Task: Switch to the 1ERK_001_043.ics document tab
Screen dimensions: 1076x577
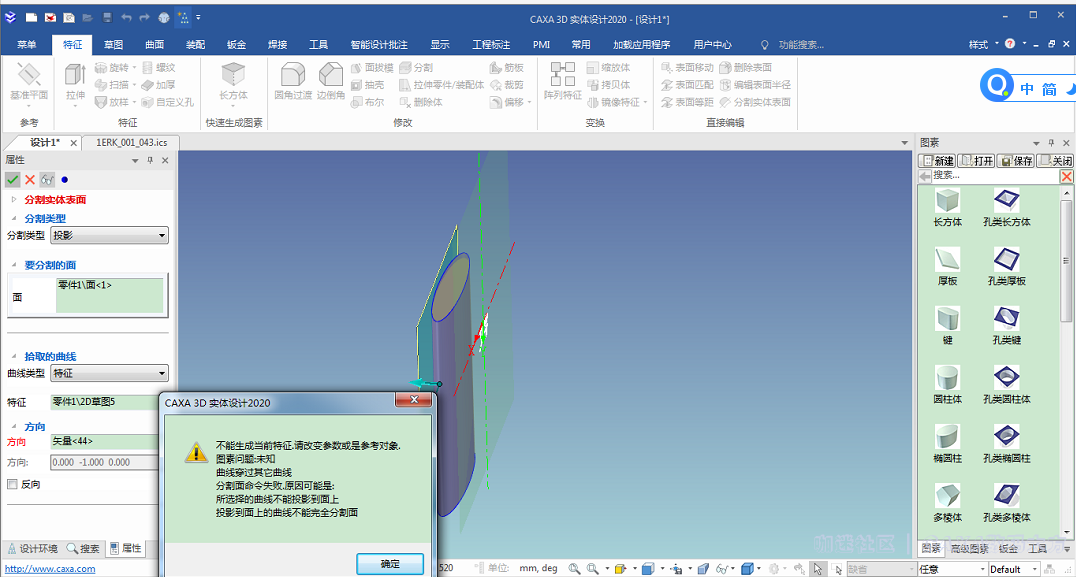Action: [131, 142]
